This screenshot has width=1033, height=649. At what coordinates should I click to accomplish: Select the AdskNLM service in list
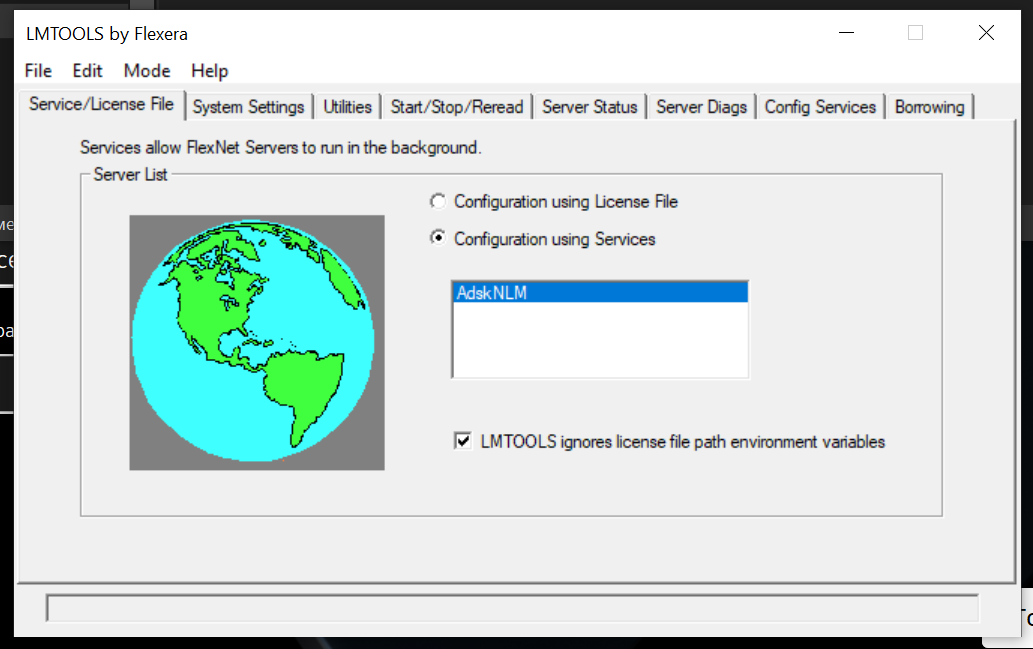click(x=600, y=293)
